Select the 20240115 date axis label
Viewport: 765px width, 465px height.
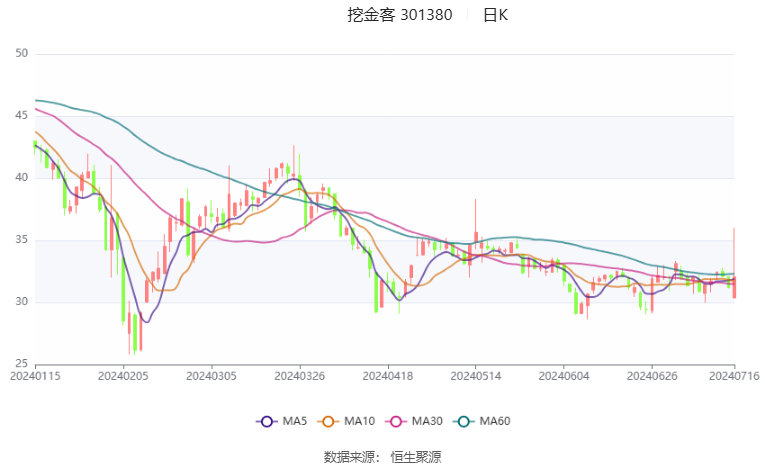35,376
